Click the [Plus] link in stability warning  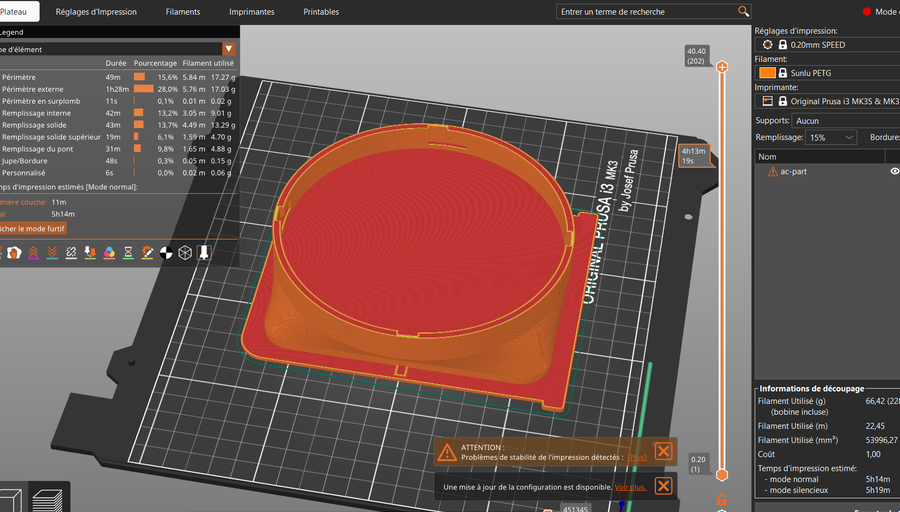click(x=637, y=457)
